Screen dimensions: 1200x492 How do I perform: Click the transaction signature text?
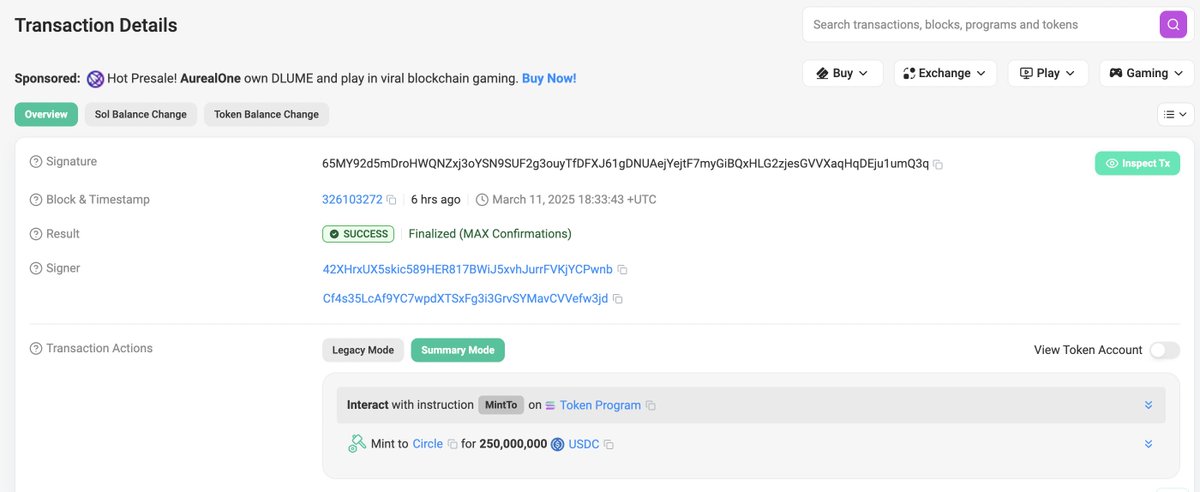click(x=625, y=163)
